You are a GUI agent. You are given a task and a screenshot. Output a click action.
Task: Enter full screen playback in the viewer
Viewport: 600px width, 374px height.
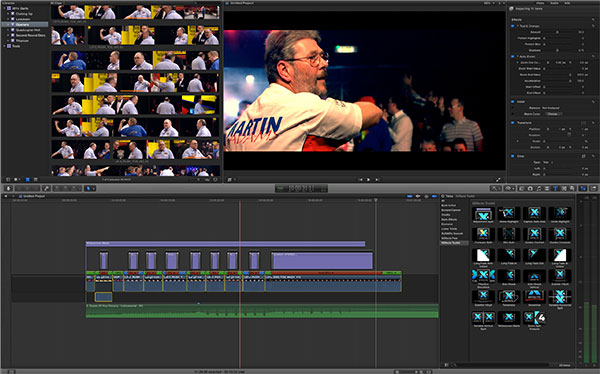pyautogui.click(x=498, y=179)
